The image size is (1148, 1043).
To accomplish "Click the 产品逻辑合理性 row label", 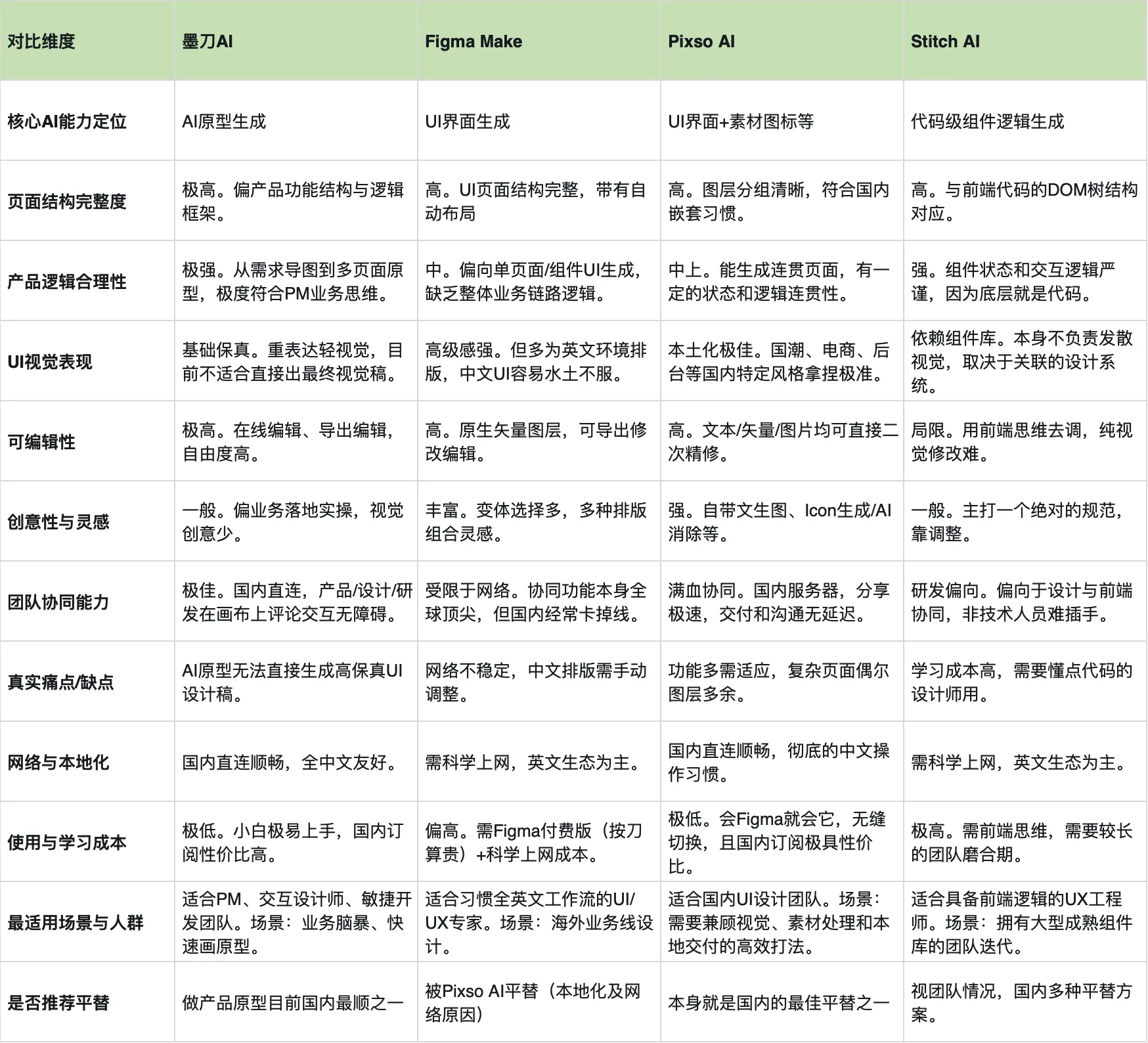I will (87, 281).
